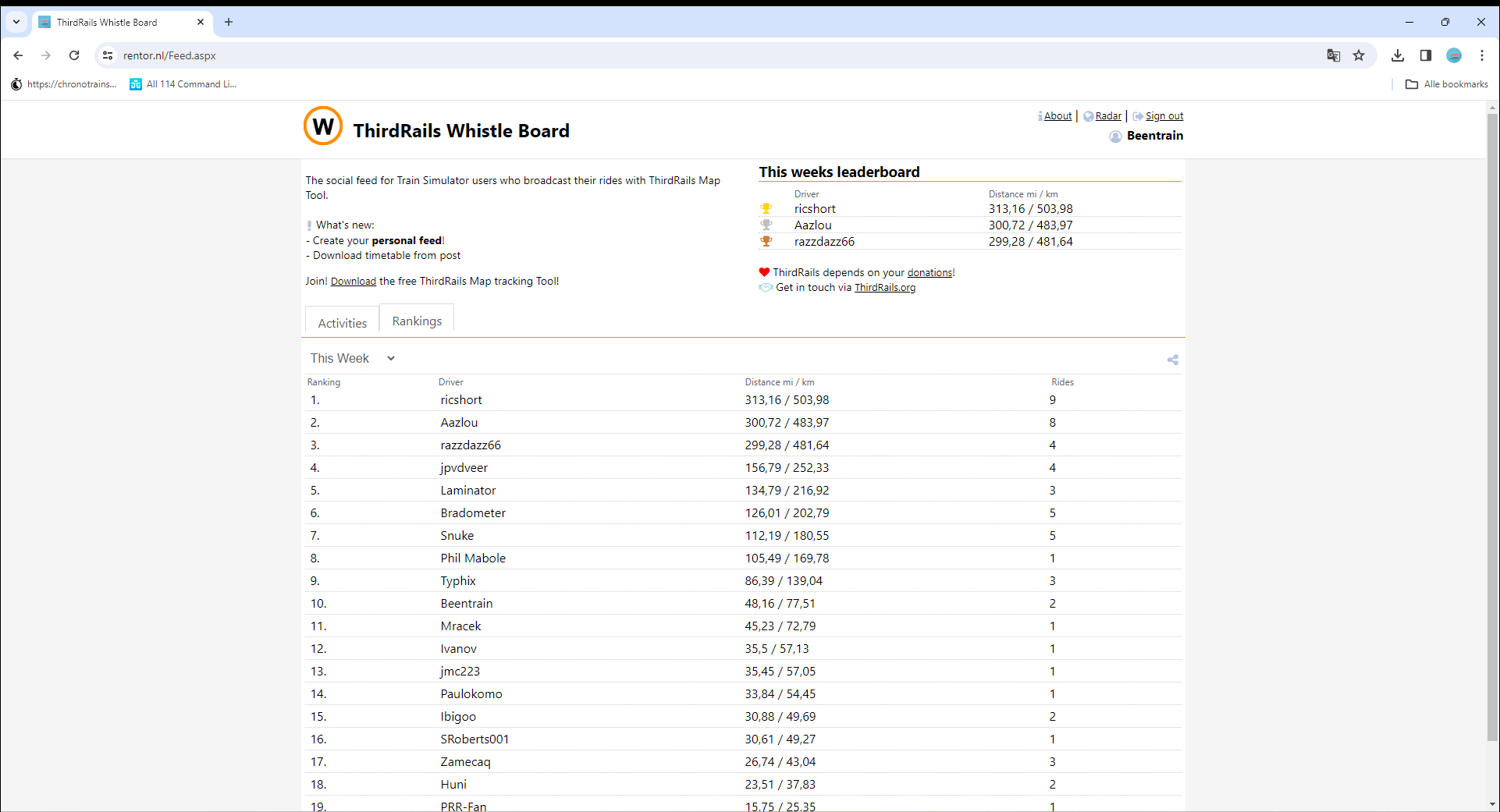Click jpvdveer in the rankings table
This screenshot has width=1500, height=812.
point(464,468)
